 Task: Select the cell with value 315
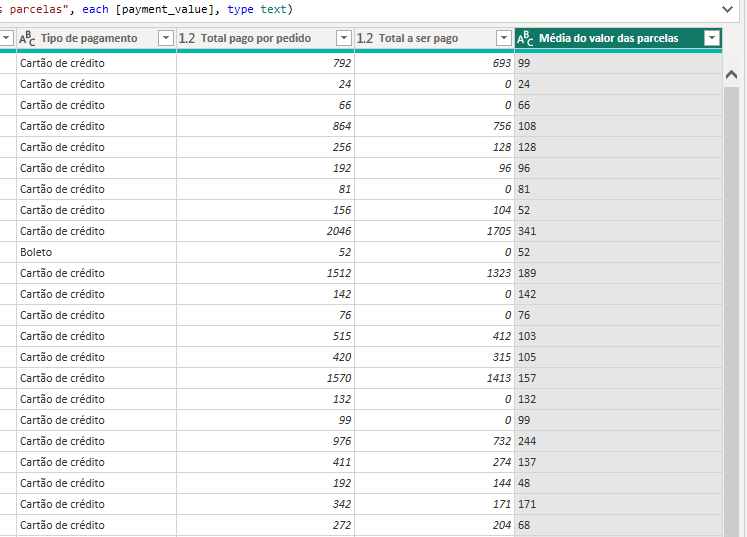(x=434, y=357)
